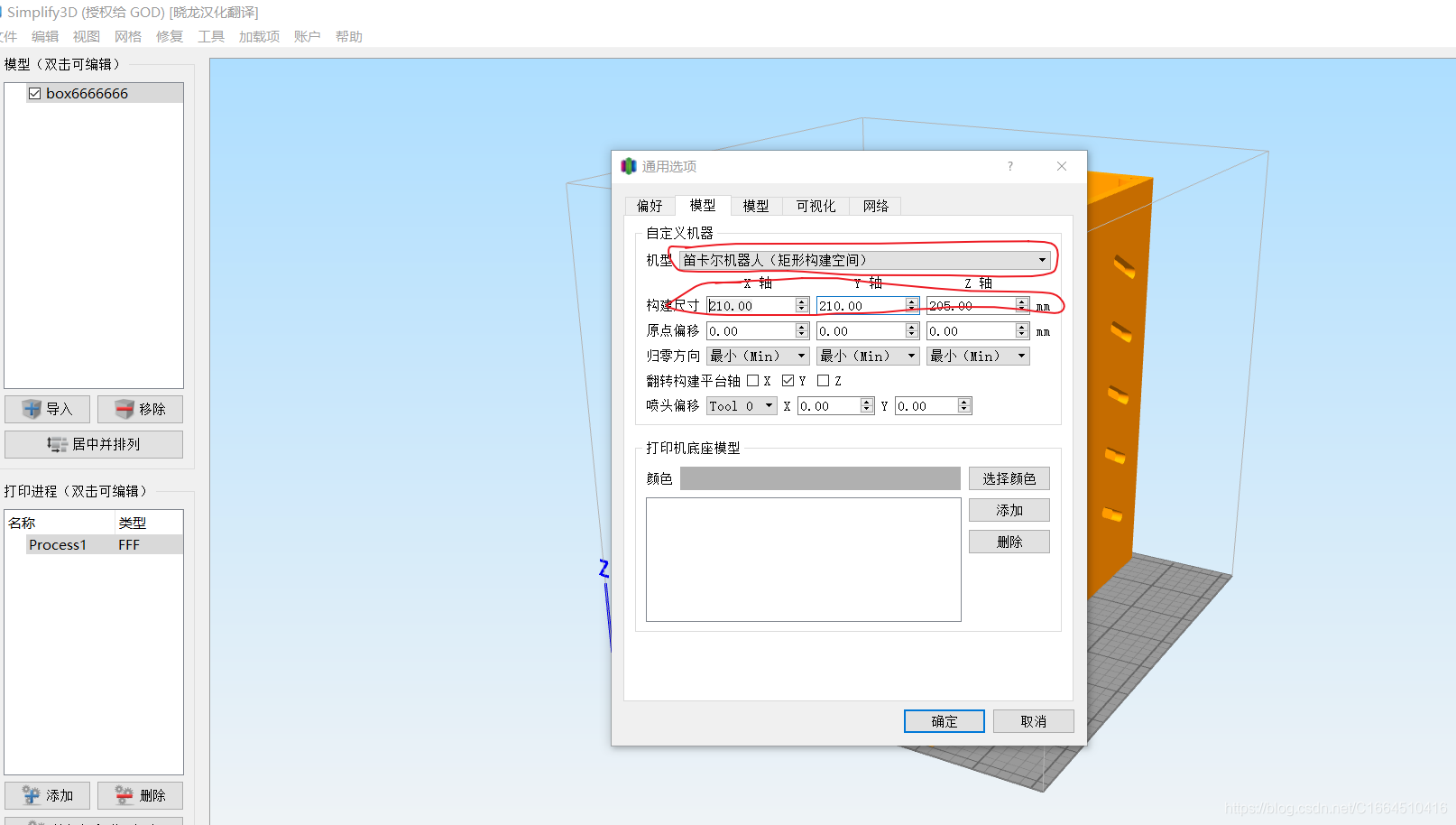Close the 通用选项 dialog
This screenshot has height=825, width=1456.
point(1062,166)
